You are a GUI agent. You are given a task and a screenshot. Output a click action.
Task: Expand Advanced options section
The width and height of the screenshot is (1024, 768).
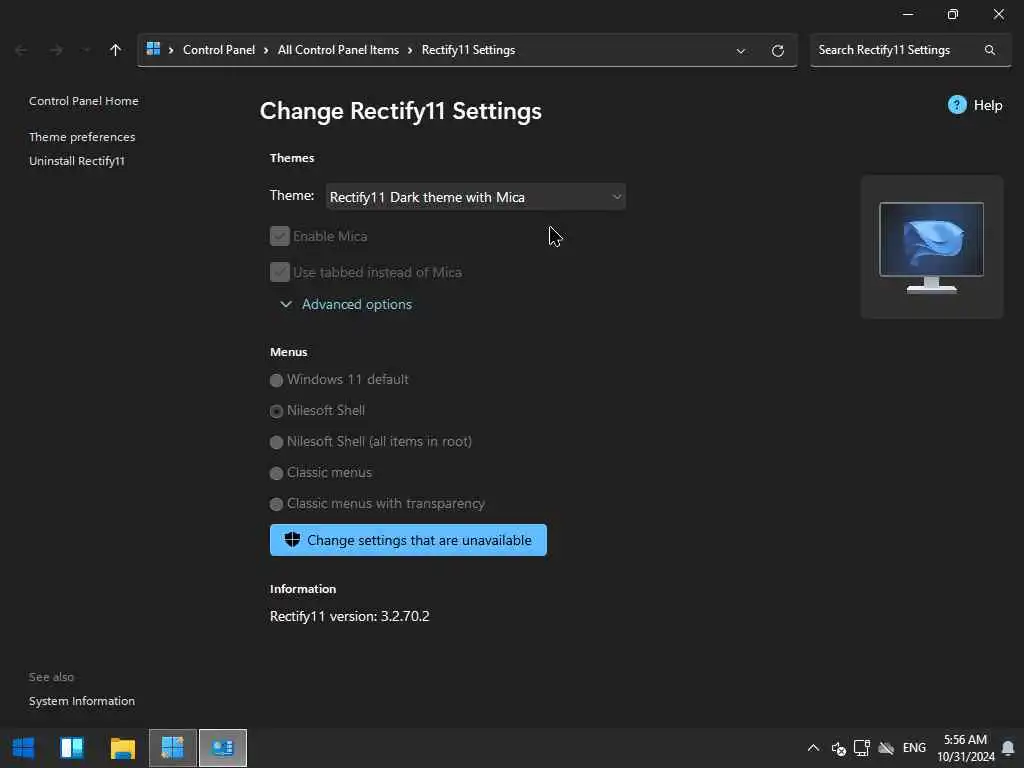(x=346, y=304)
